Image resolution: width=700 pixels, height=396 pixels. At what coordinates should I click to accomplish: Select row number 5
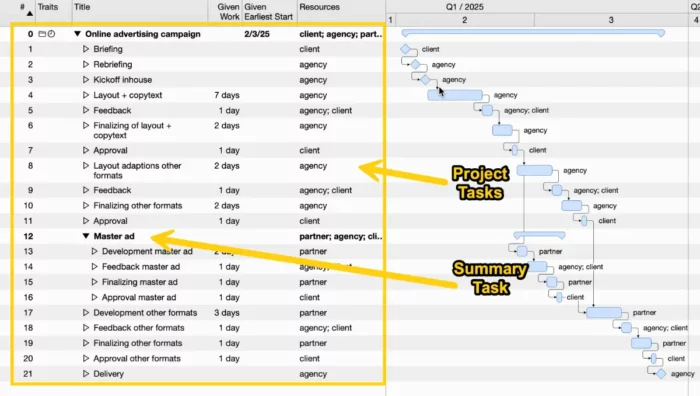point(30,110)
